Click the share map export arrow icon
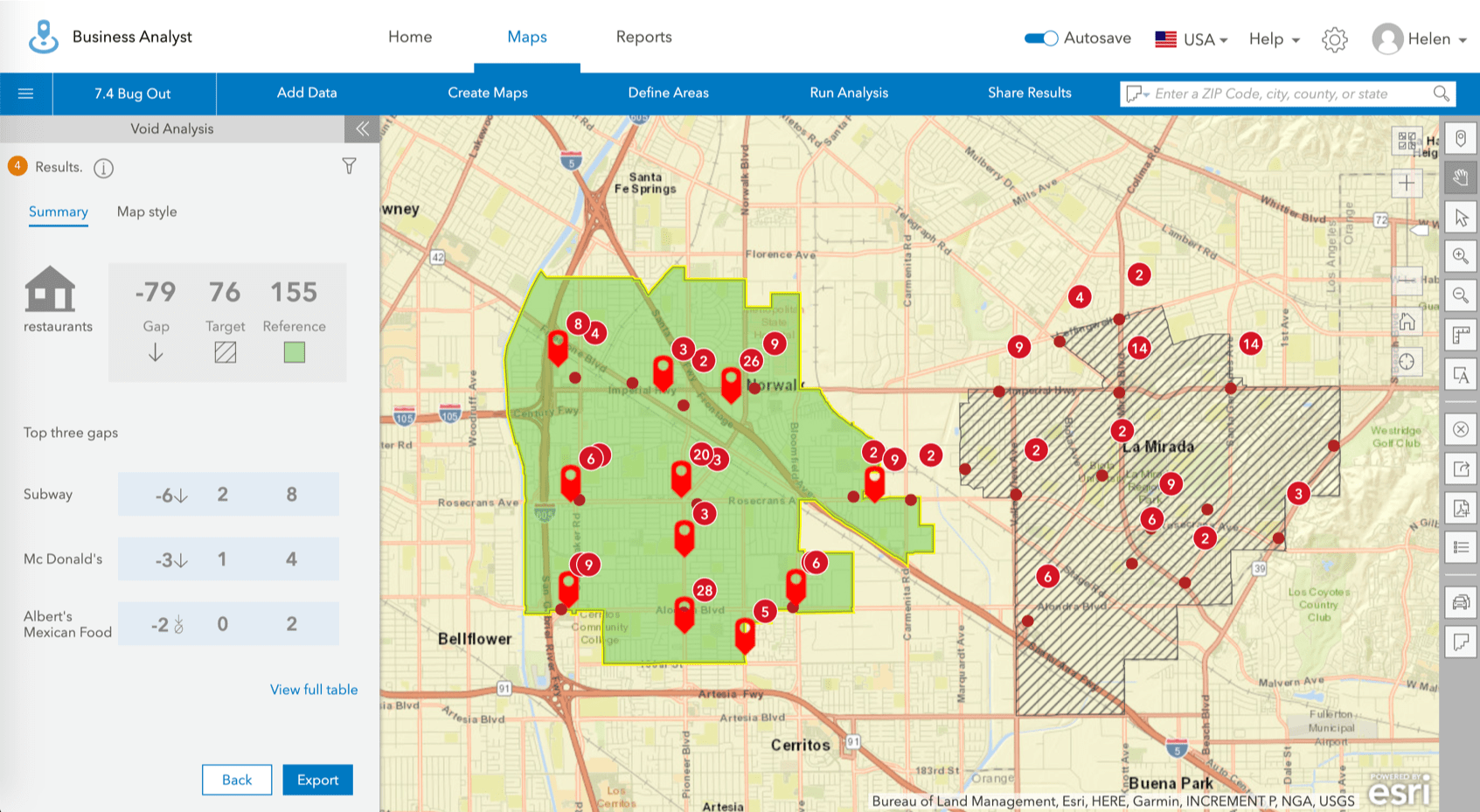 [1461, 468]
